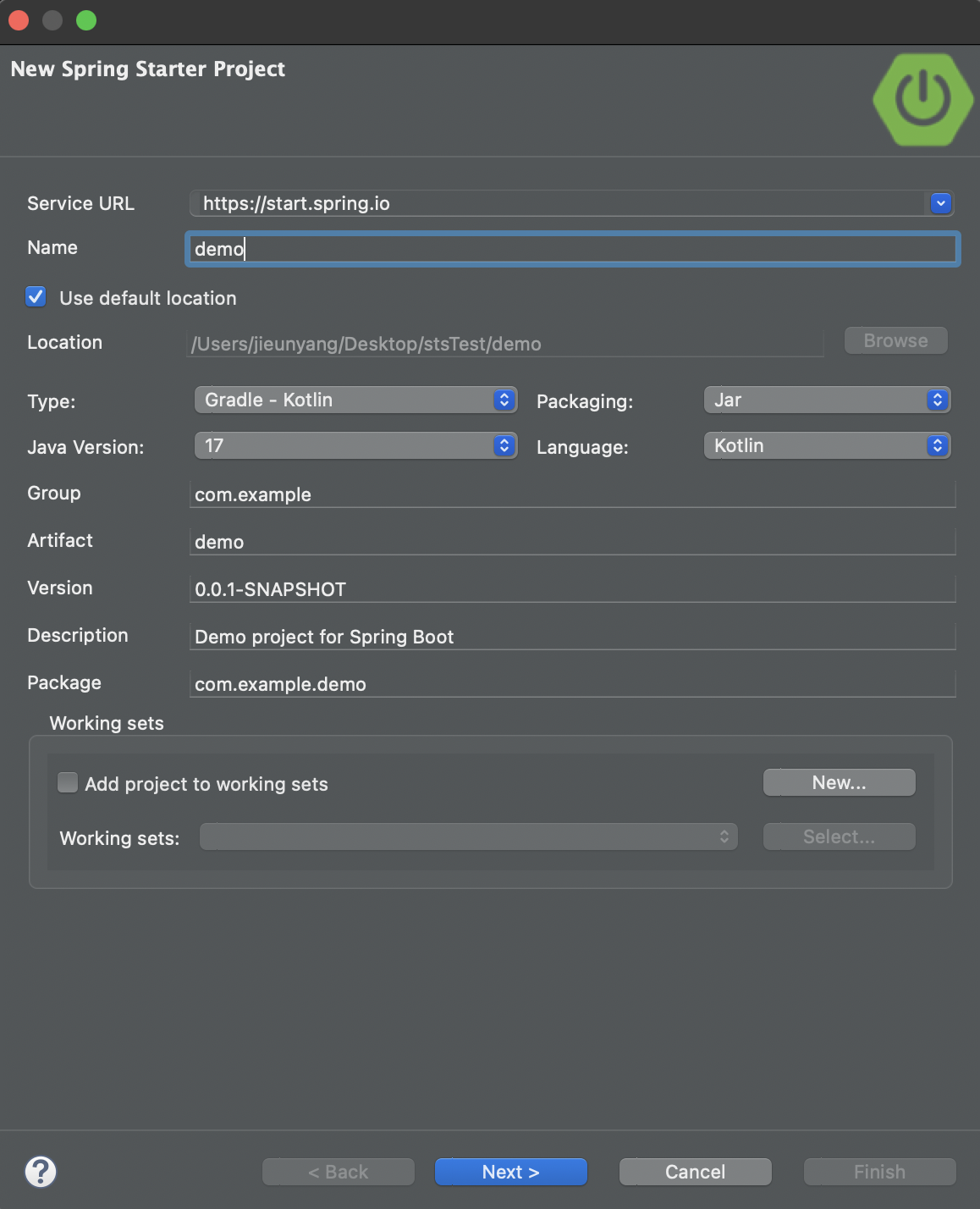Viewport: 980px width, 1209px height.
Task: Click the help question mark icon
Action: pos(41,1172)
